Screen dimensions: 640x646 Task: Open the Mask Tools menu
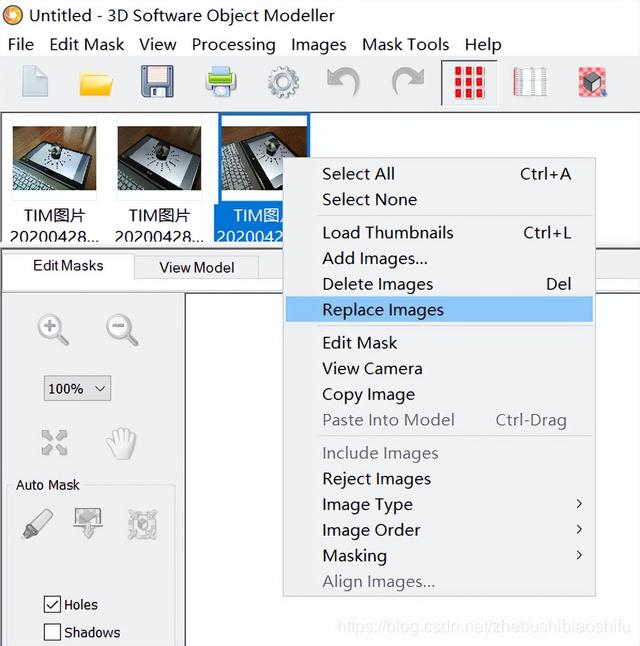405,45
